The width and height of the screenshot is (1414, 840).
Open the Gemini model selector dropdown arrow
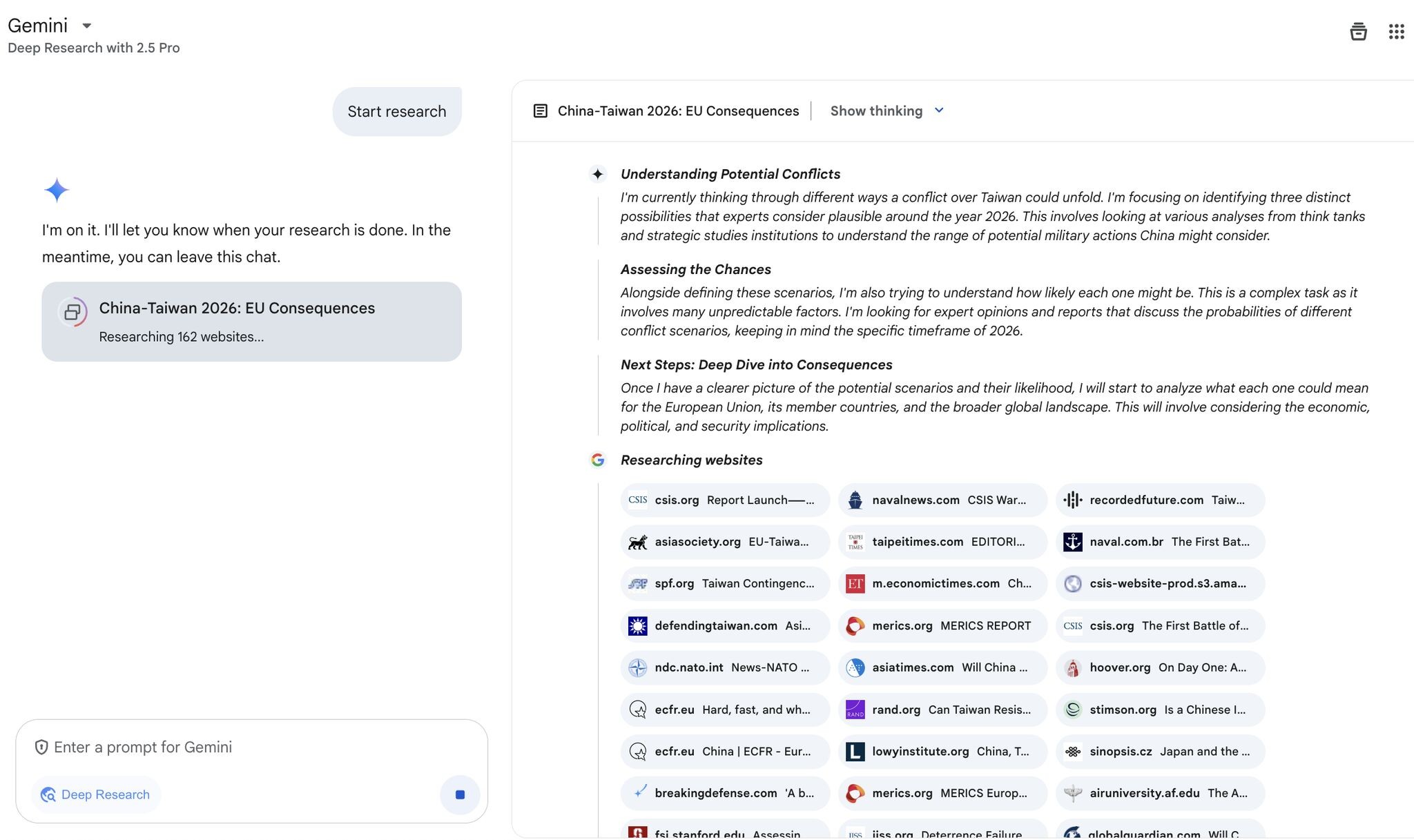pos(87,26)
